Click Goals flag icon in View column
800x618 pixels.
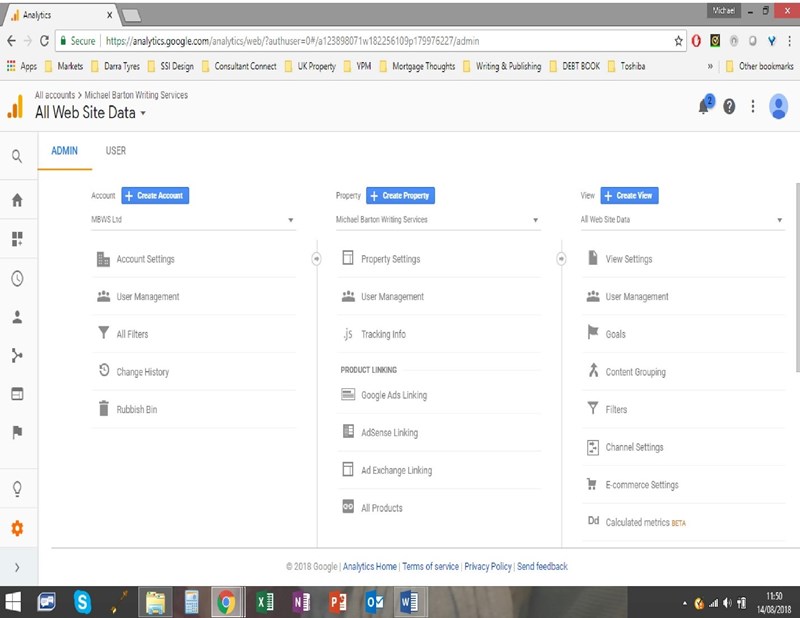pos(592,332)
